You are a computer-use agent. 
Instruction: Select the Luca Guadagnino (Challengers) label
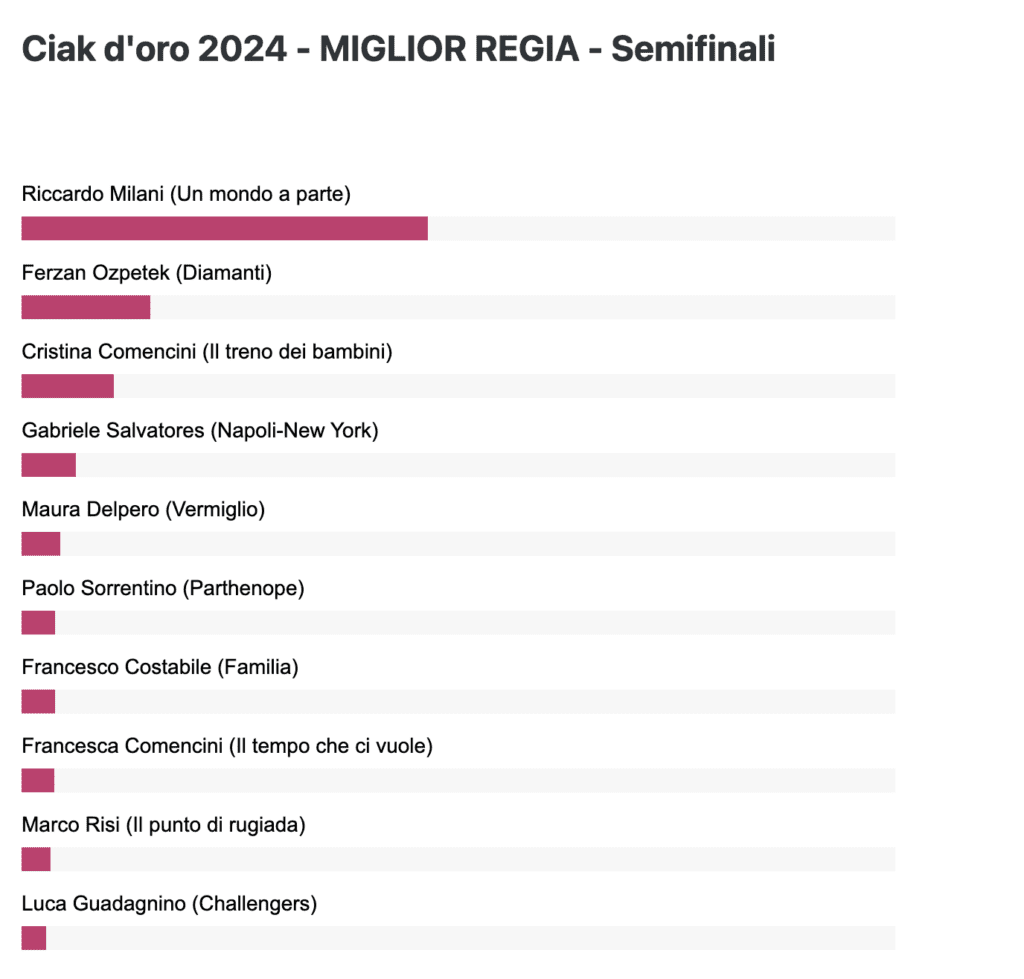coord(169,904)
